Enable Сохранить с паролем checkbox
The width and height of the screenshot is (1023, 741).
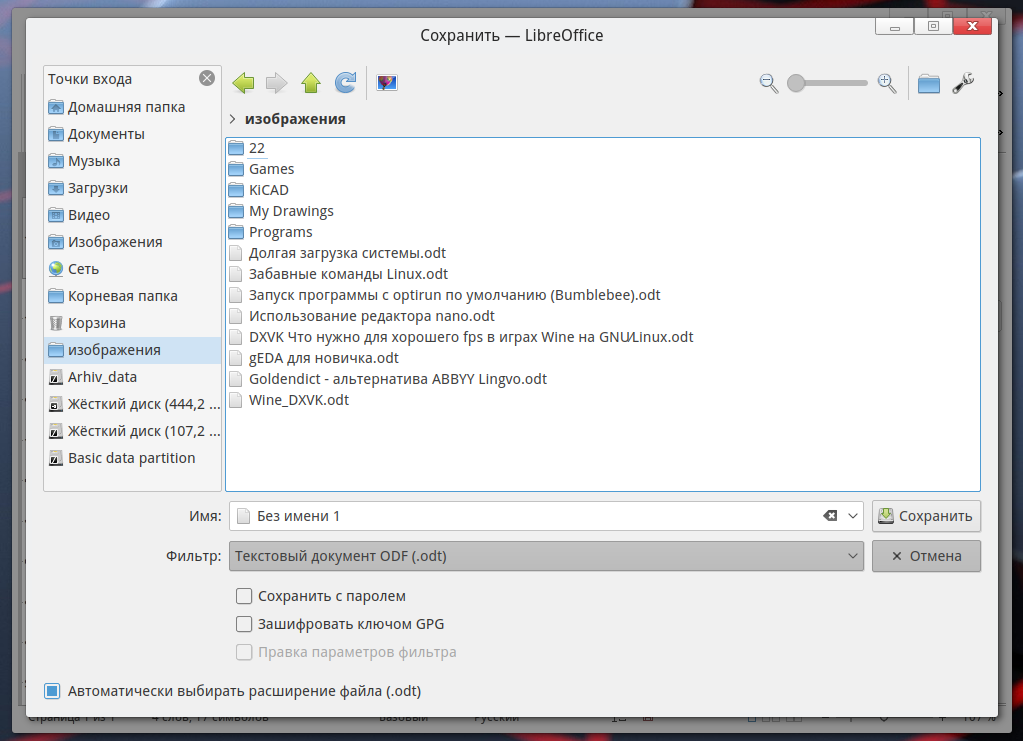pos(244,596)
